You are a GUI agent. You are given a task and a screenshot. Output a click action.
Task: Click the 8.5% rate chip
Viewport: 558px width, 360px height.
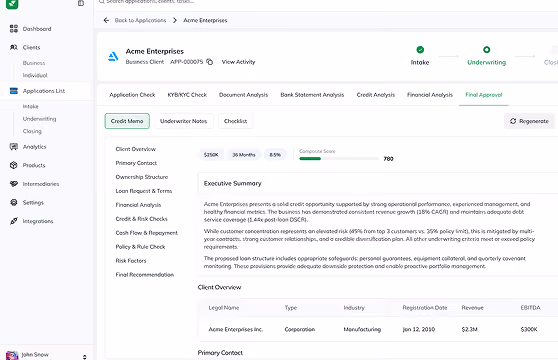click(x=275, y=155)
